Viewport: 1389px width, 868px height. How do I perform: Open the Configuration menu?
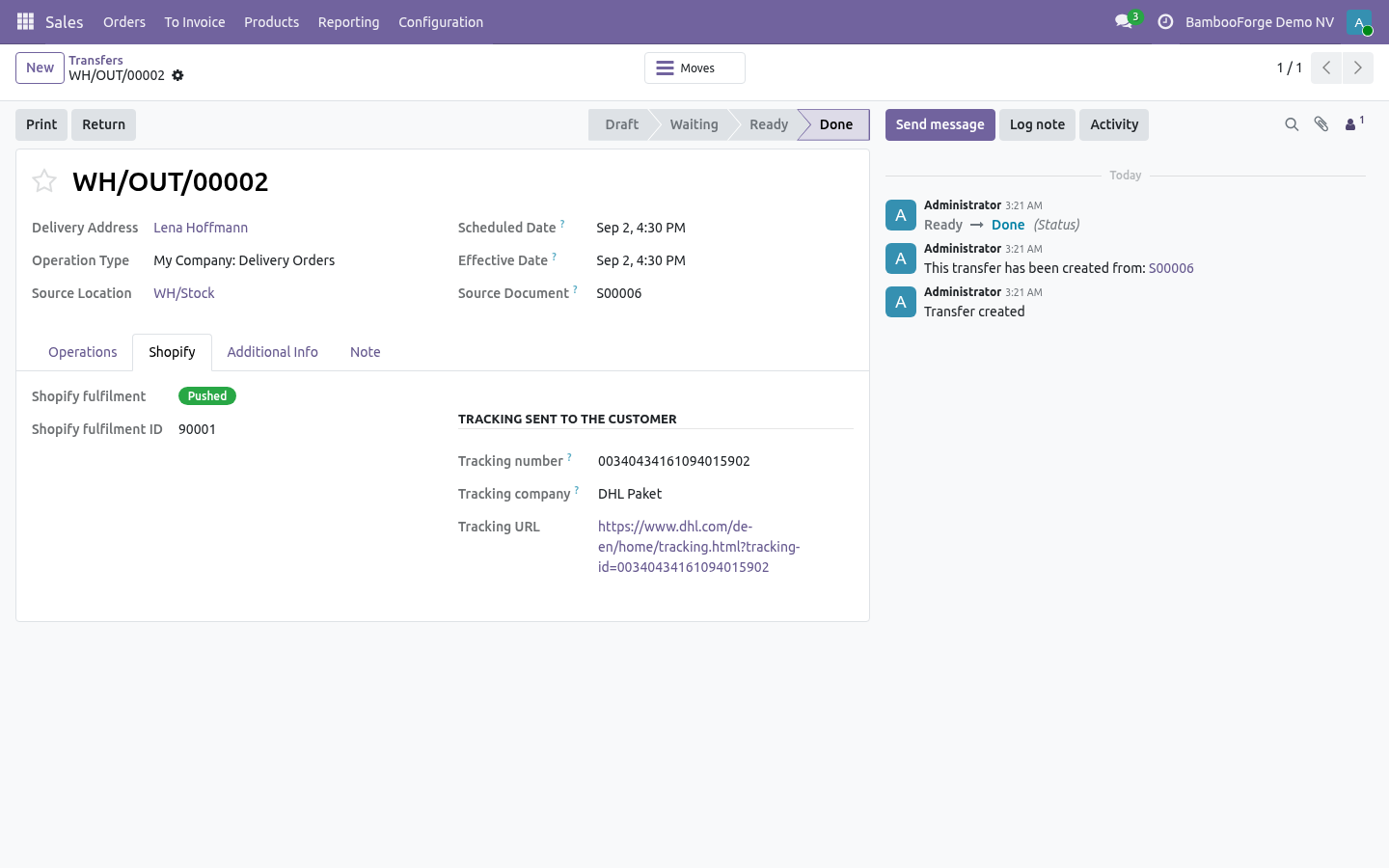[x=441, y=22]
